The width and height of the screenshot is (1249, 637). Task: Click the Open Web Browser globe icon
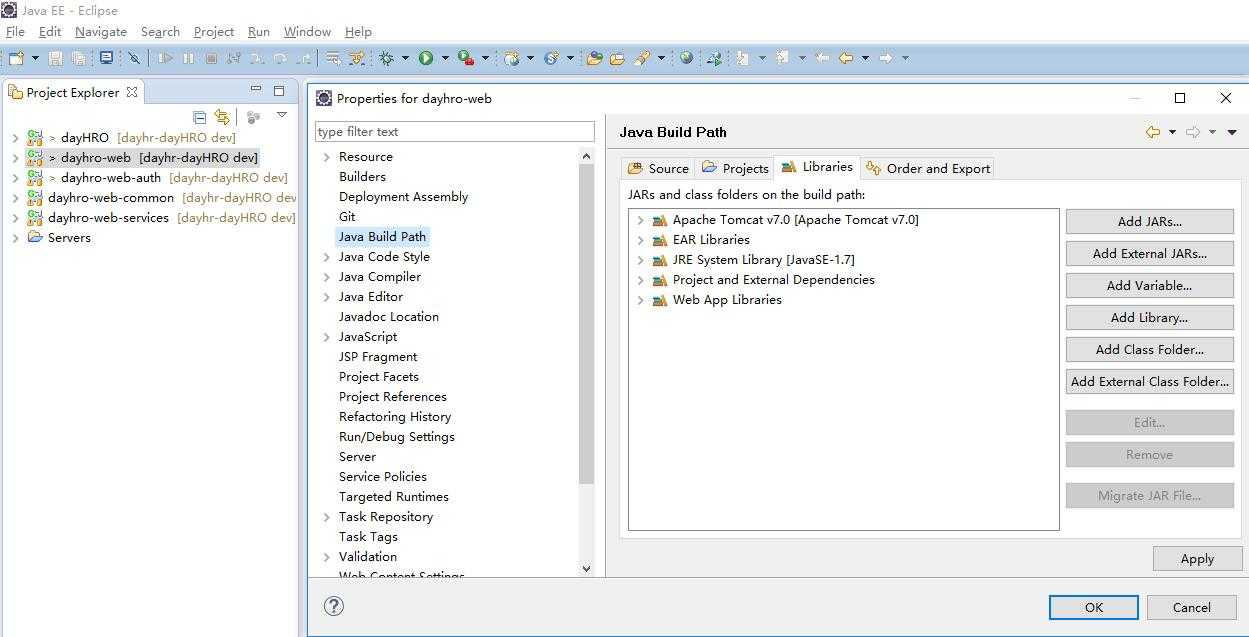click(686, 59)
